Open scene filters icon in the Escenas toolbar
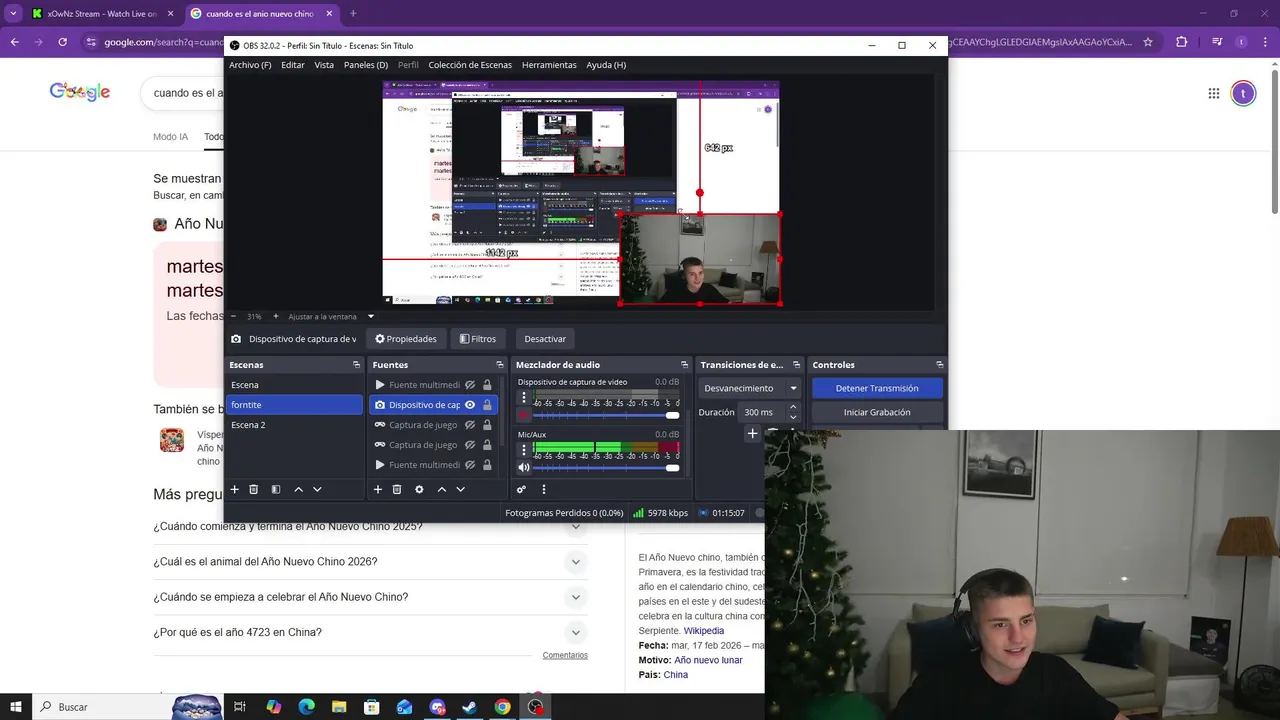This screenshot has height=720, width=1280. 276,489
